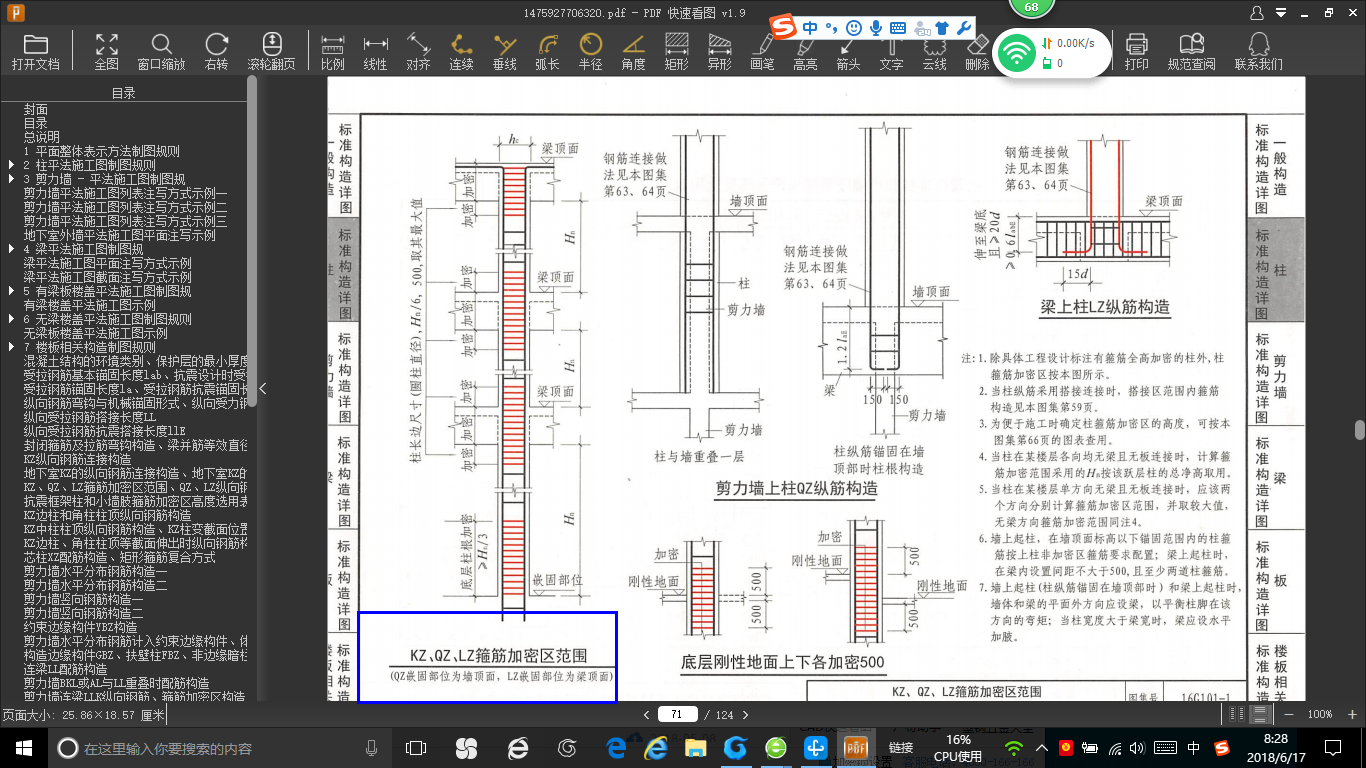Image resolution: width=1366 pixels, height=768 pixels.
Task: Rotate the page right with 右转
Action: (x=217, y=52)
